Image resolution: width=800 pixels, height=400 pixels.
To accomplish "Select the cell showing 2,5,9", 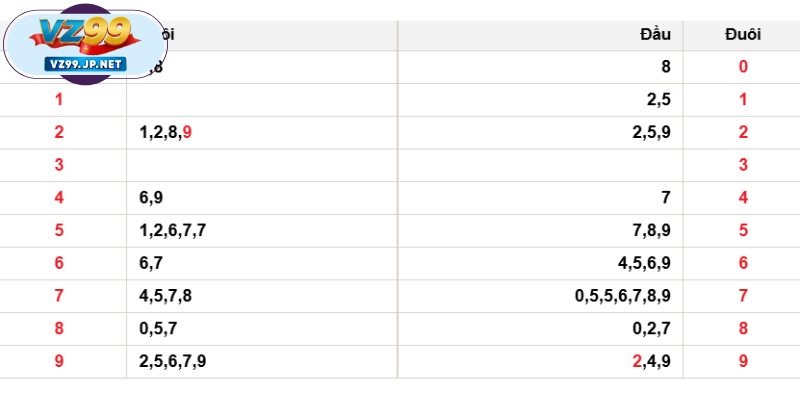I will point(651,132).
